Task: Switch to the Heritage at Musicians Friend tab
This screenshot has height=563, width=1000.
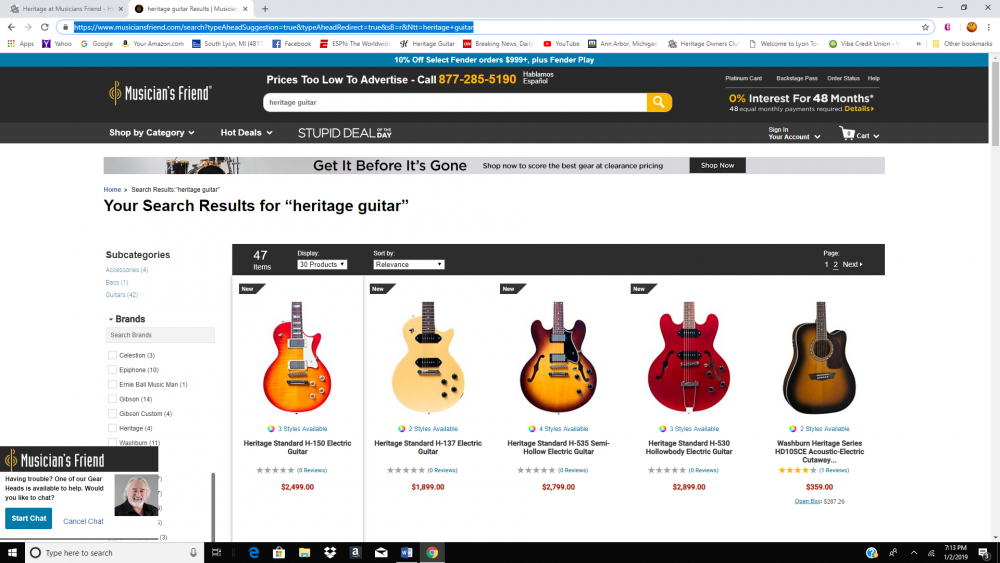Action: 66,9
